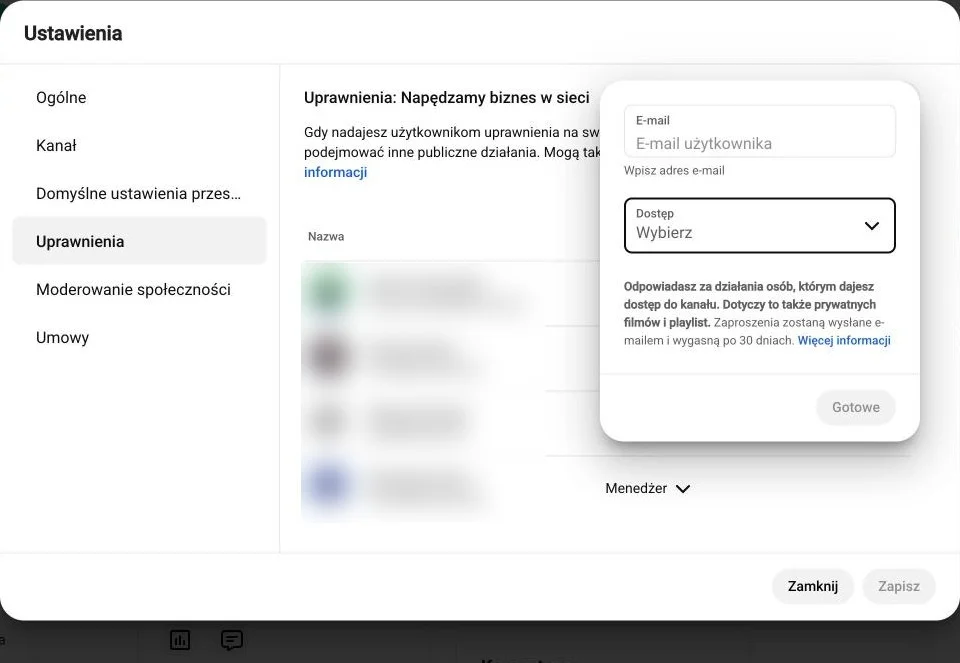Image resolution: width=960 pixels, height=663 pixels.
Task: Open Moderowanie społeczności section
Action: (140, 289)
